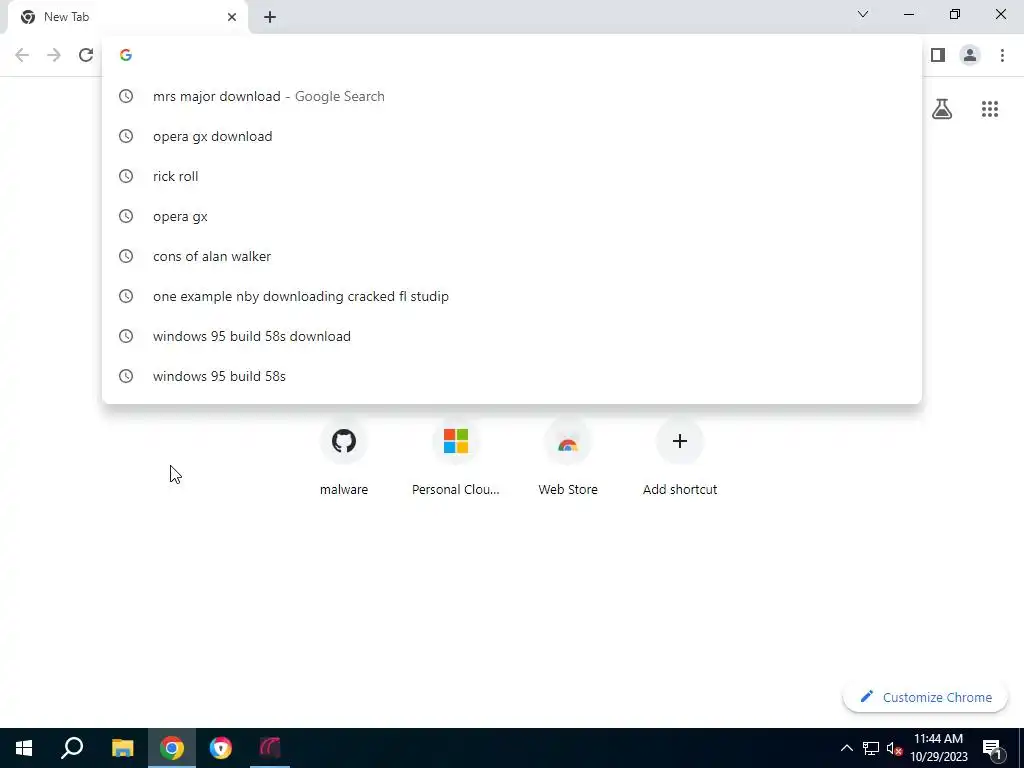The image size is (1024, 768).
Task: Open the user profile menu
Action: [970, 55]
